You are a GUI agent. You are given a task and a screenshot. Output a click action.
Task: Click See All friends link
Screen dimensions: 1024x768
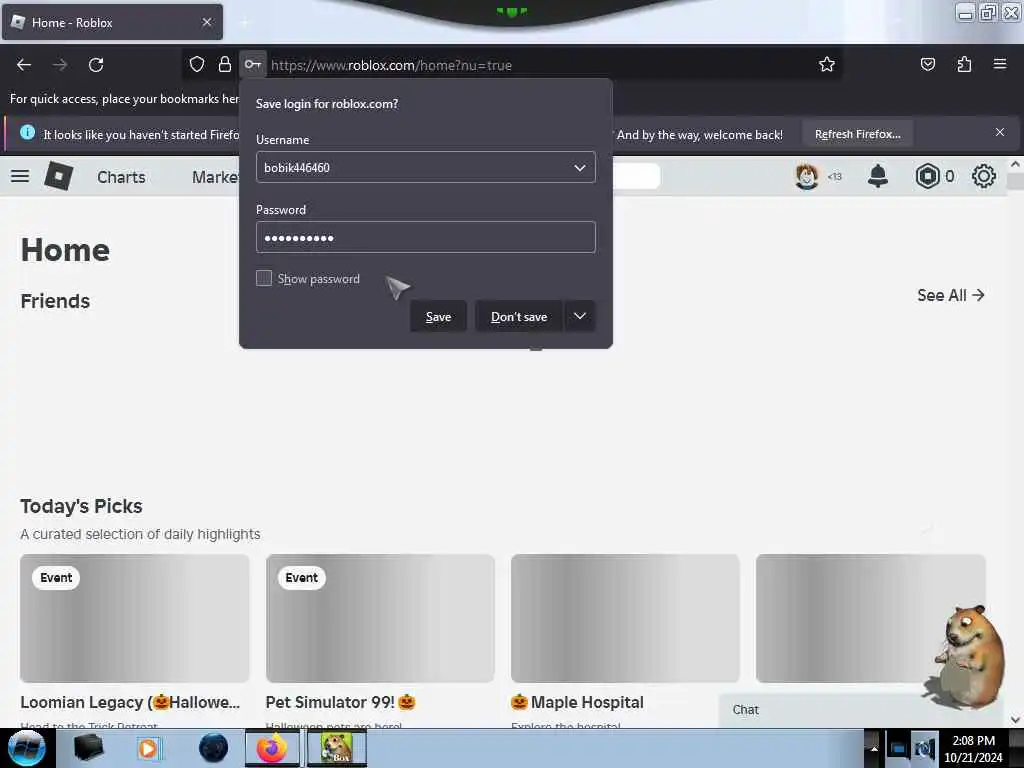950,295
